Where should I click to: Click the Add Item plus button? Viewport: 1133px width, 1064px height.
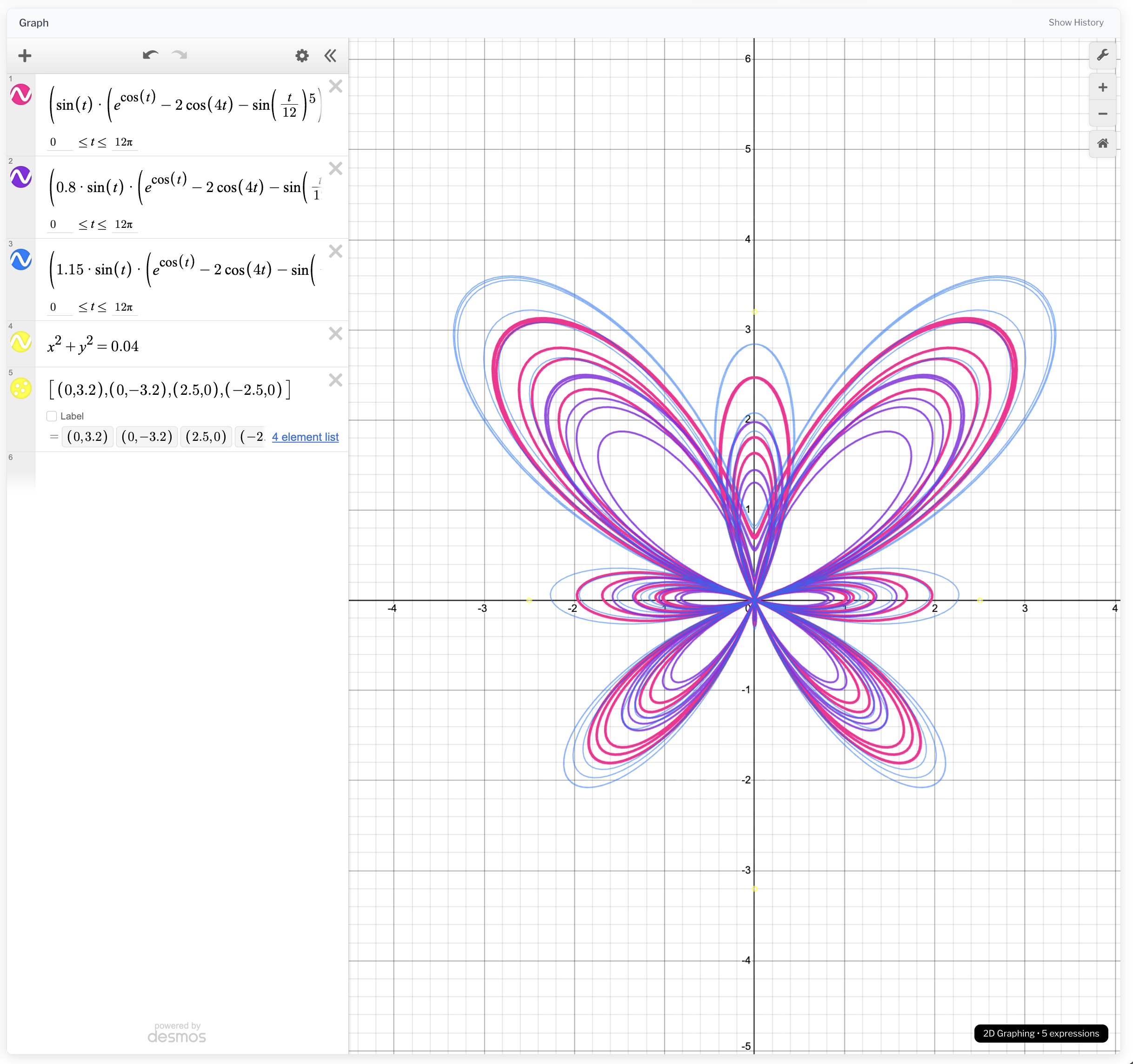25,55
